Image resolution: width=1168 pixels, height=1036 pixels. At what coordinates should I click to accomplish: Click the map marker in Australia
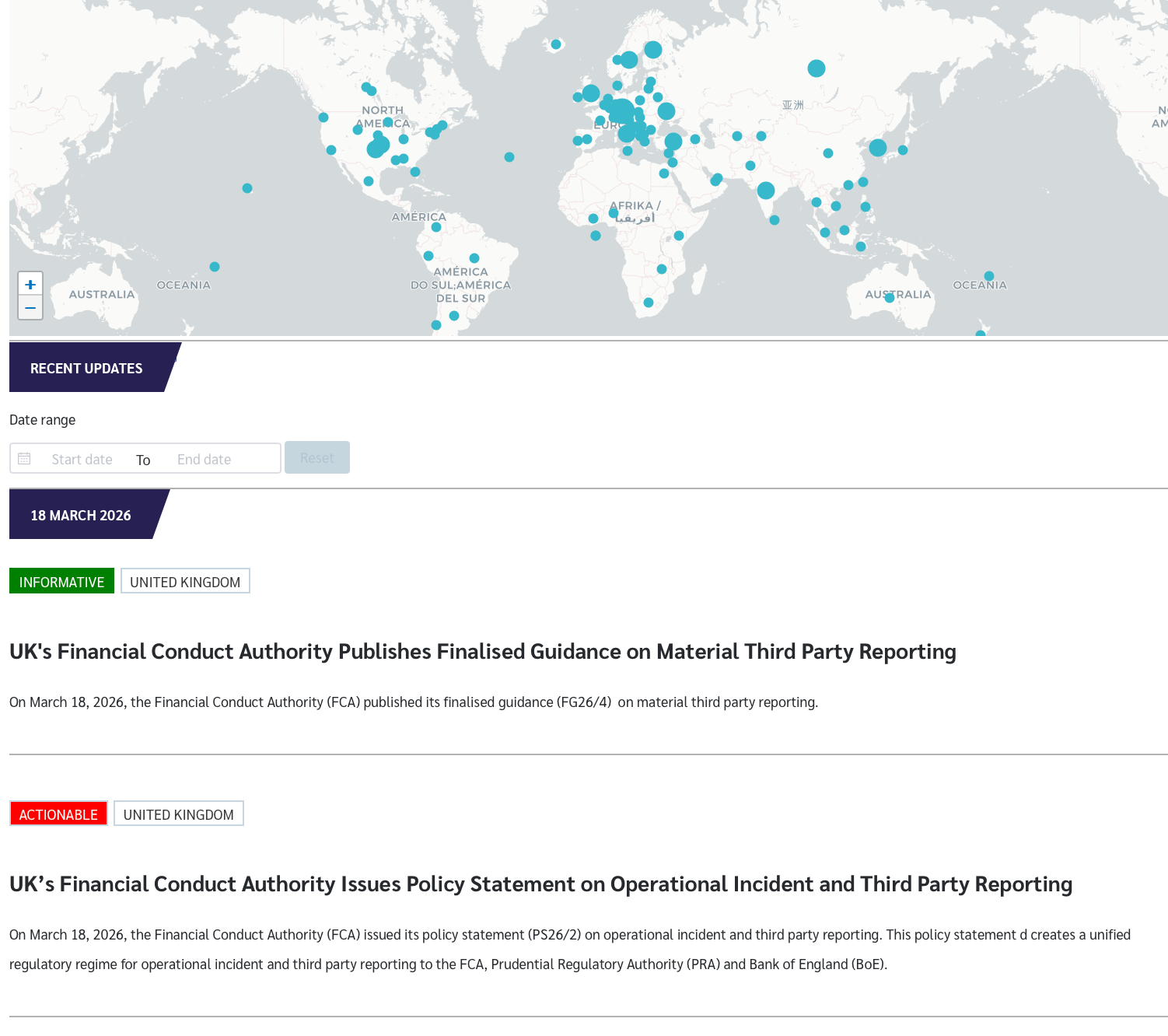[890, 298]
